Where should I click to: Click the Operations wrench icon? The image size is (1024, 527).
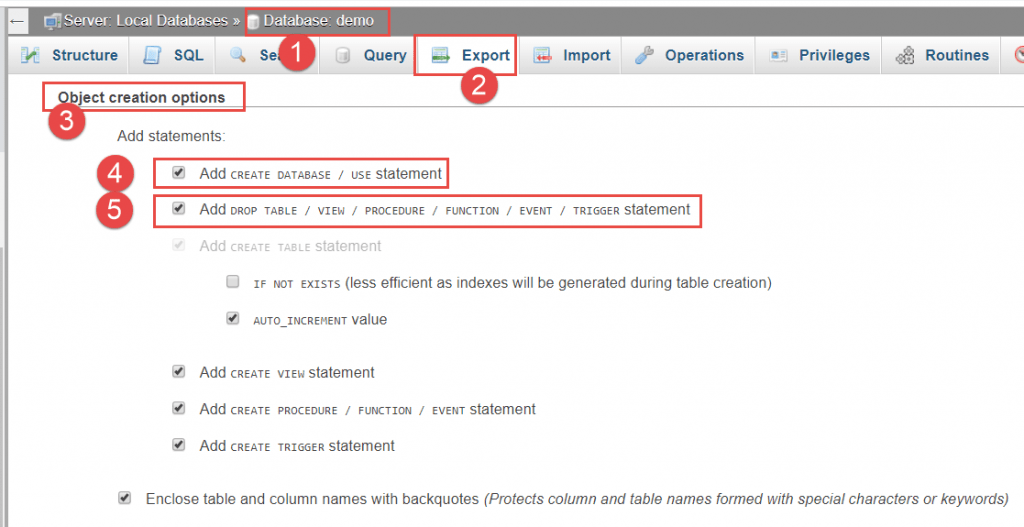pyautogui.click(x=645, y=55)
